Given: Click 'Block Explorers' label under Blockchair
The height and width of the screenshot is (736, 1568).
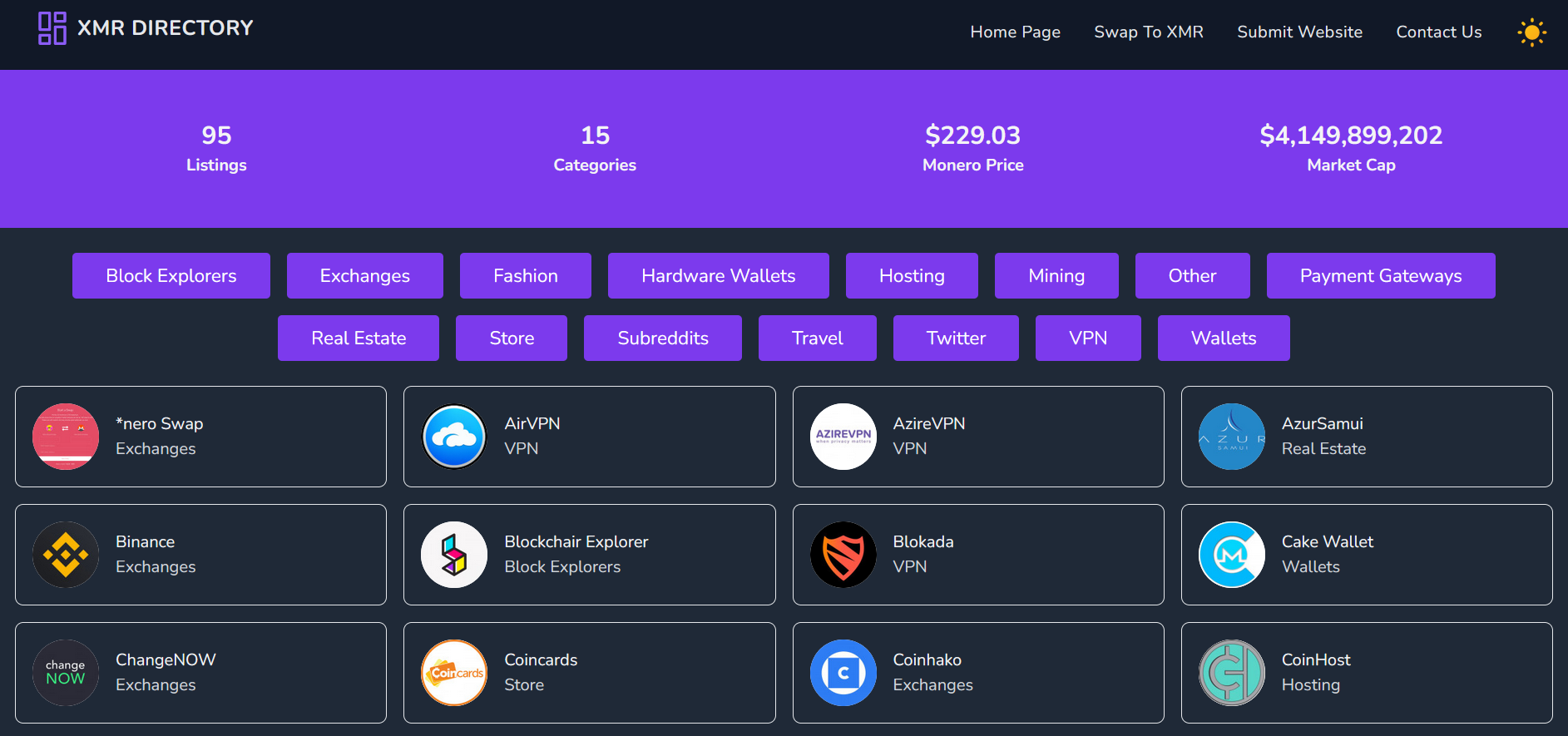Looking at the screenshot, I should tap(562, 566).
